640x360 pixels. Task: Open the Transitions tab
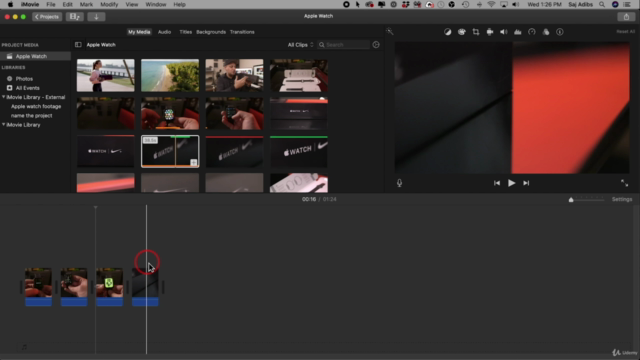coord(242,32)
